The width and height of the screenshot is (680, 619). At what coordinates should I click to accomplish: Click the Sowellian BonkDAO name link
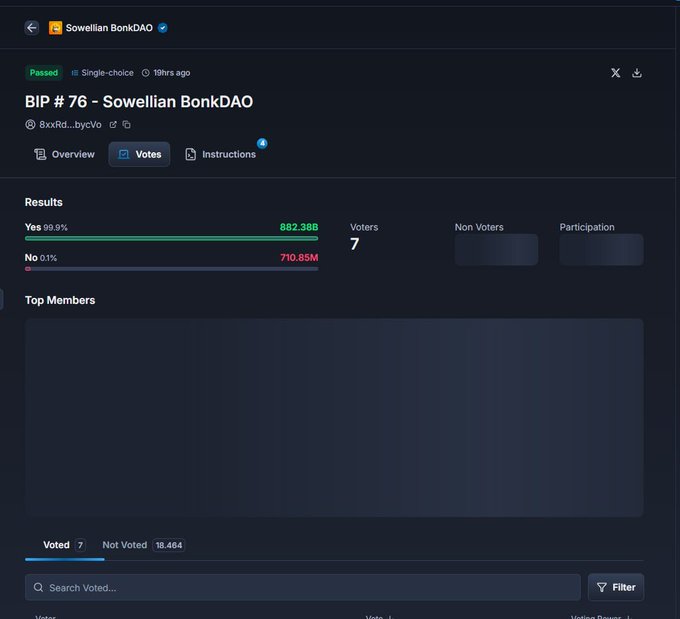click(x=109, y=28)
